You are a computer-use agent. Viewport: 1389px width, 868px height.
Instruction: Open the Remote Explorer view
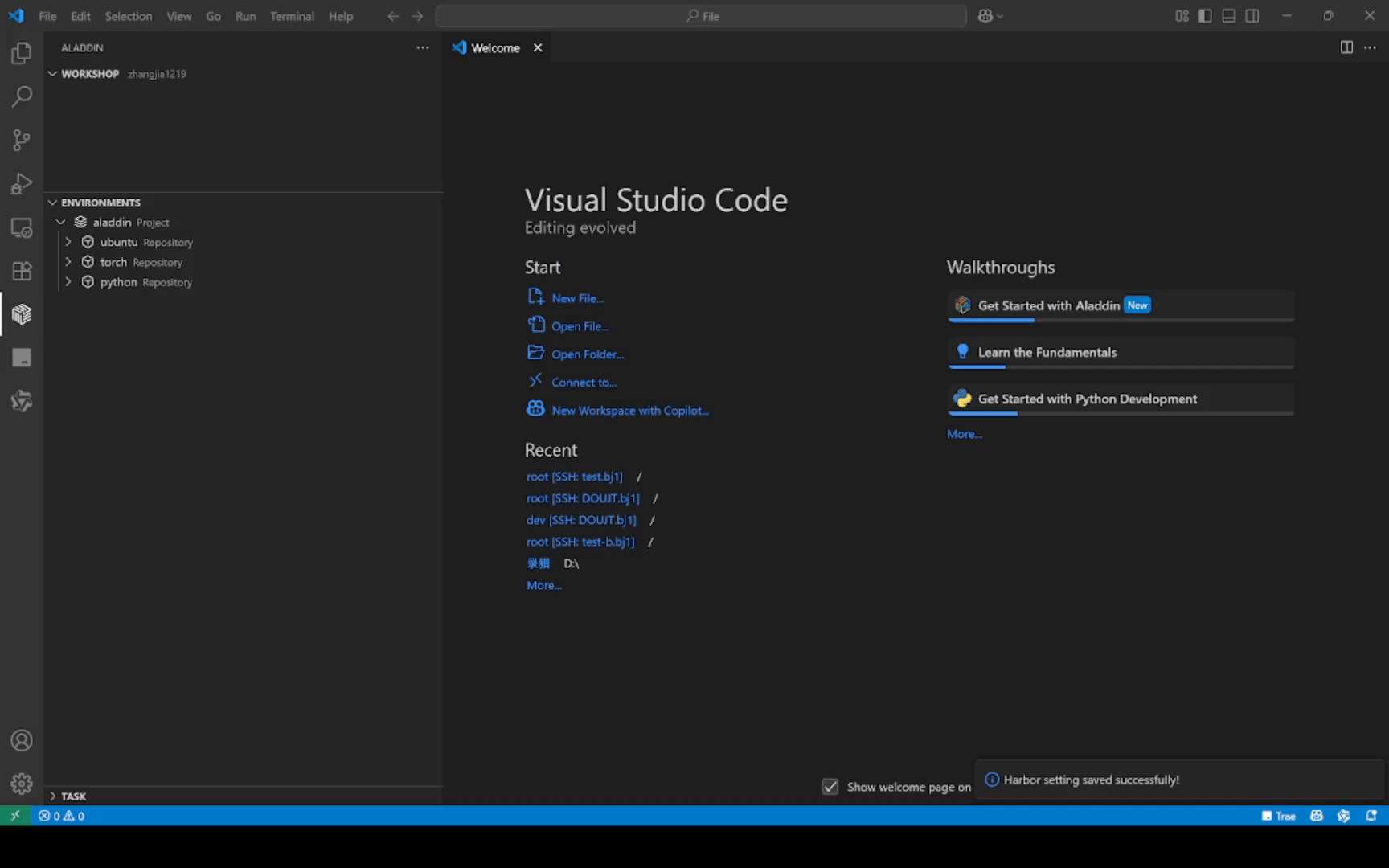[x=22, y=227]
